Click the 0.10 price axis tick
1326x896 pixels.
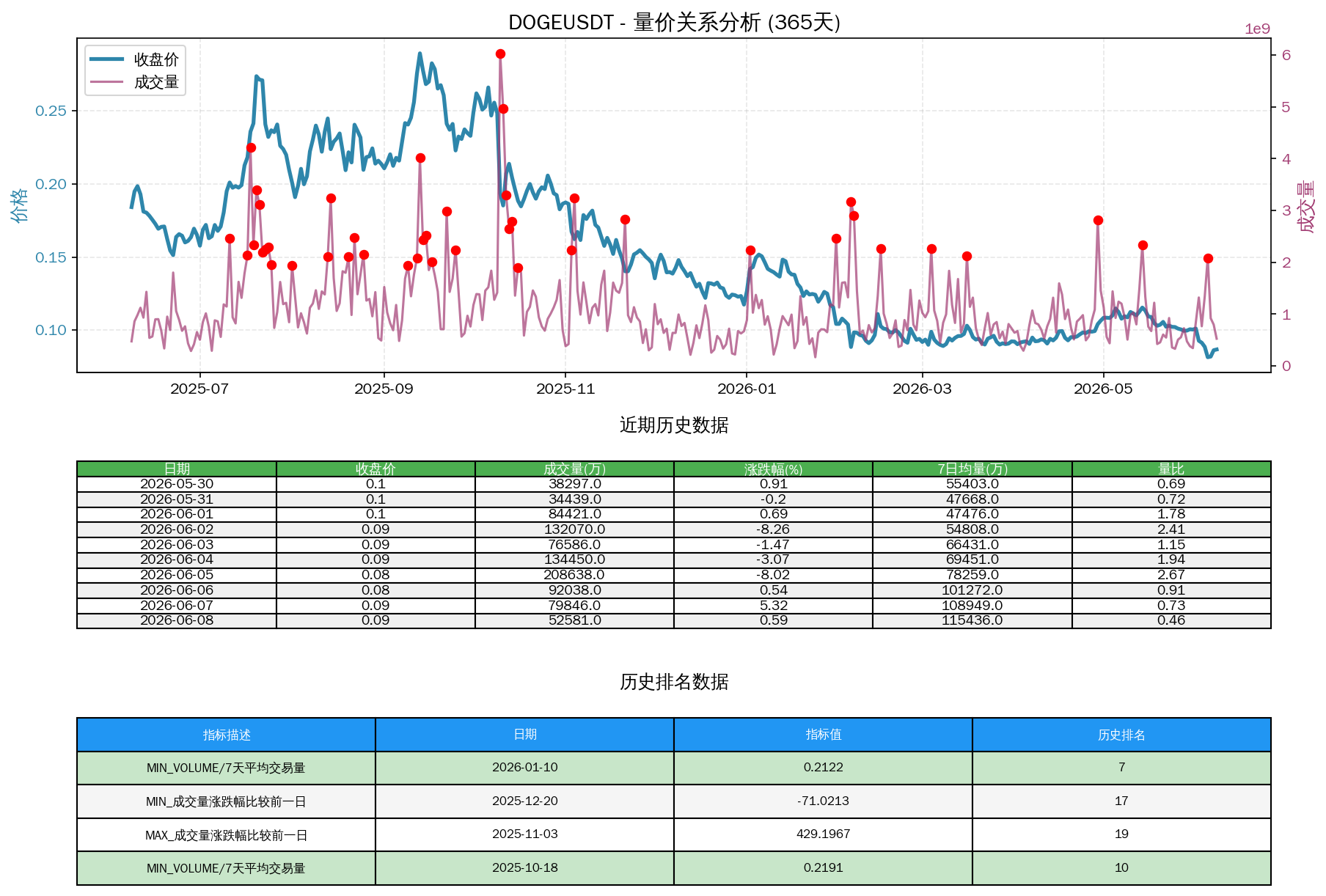pyautogui.click(x=51, y=330)
